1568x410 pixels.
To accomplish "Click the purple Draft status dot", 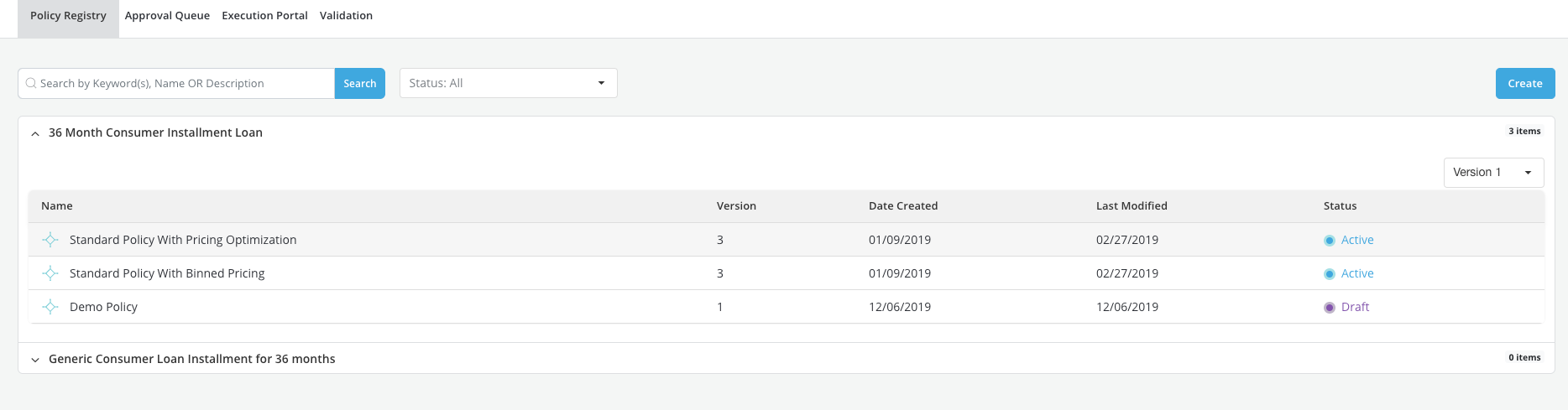I will [1330, 308].
